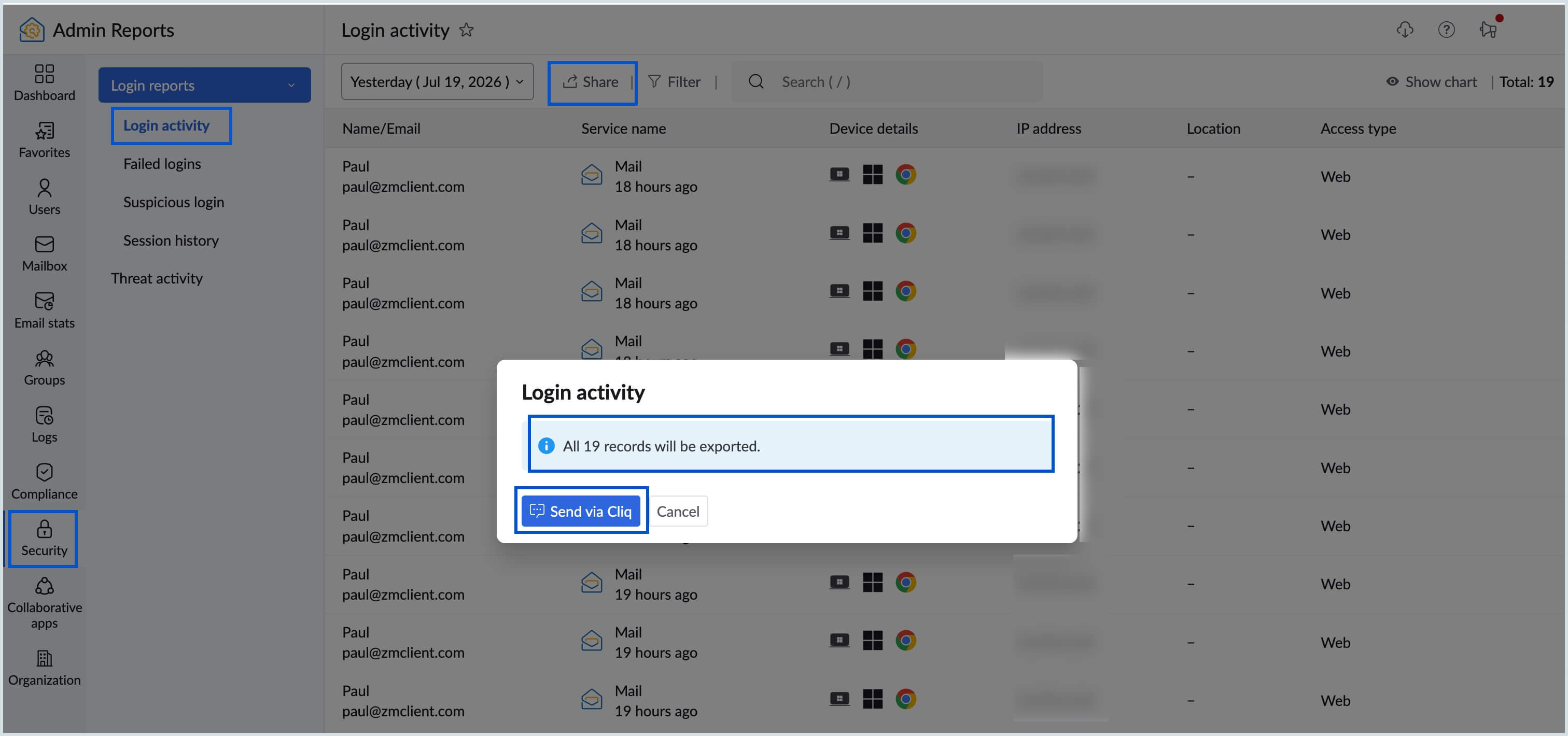The image size is (1568, 736).
Task: Click the help question mark icon
Action: 1446,29
